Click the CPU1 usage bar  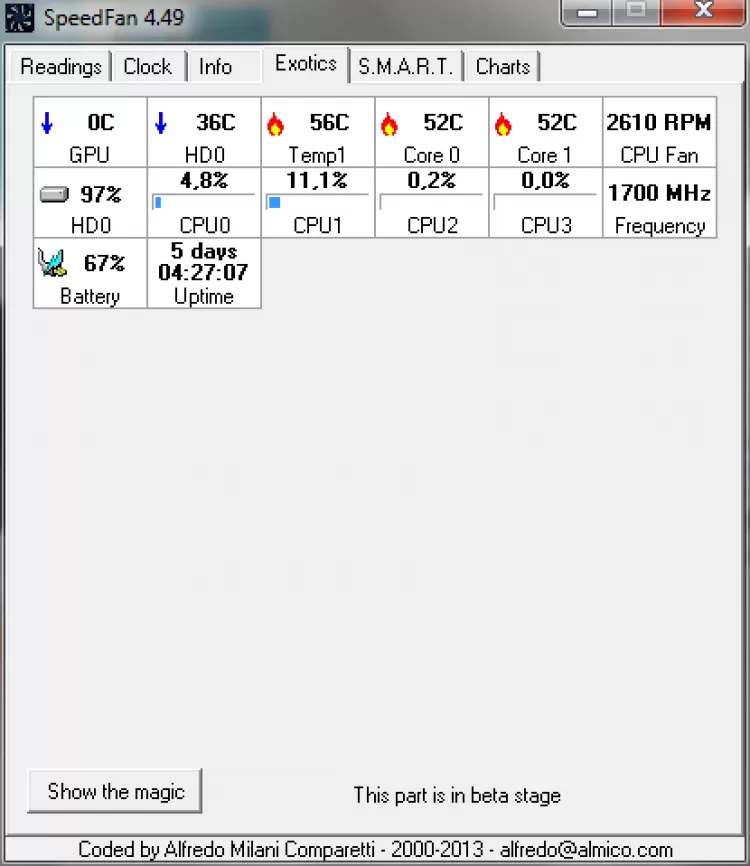318,202
